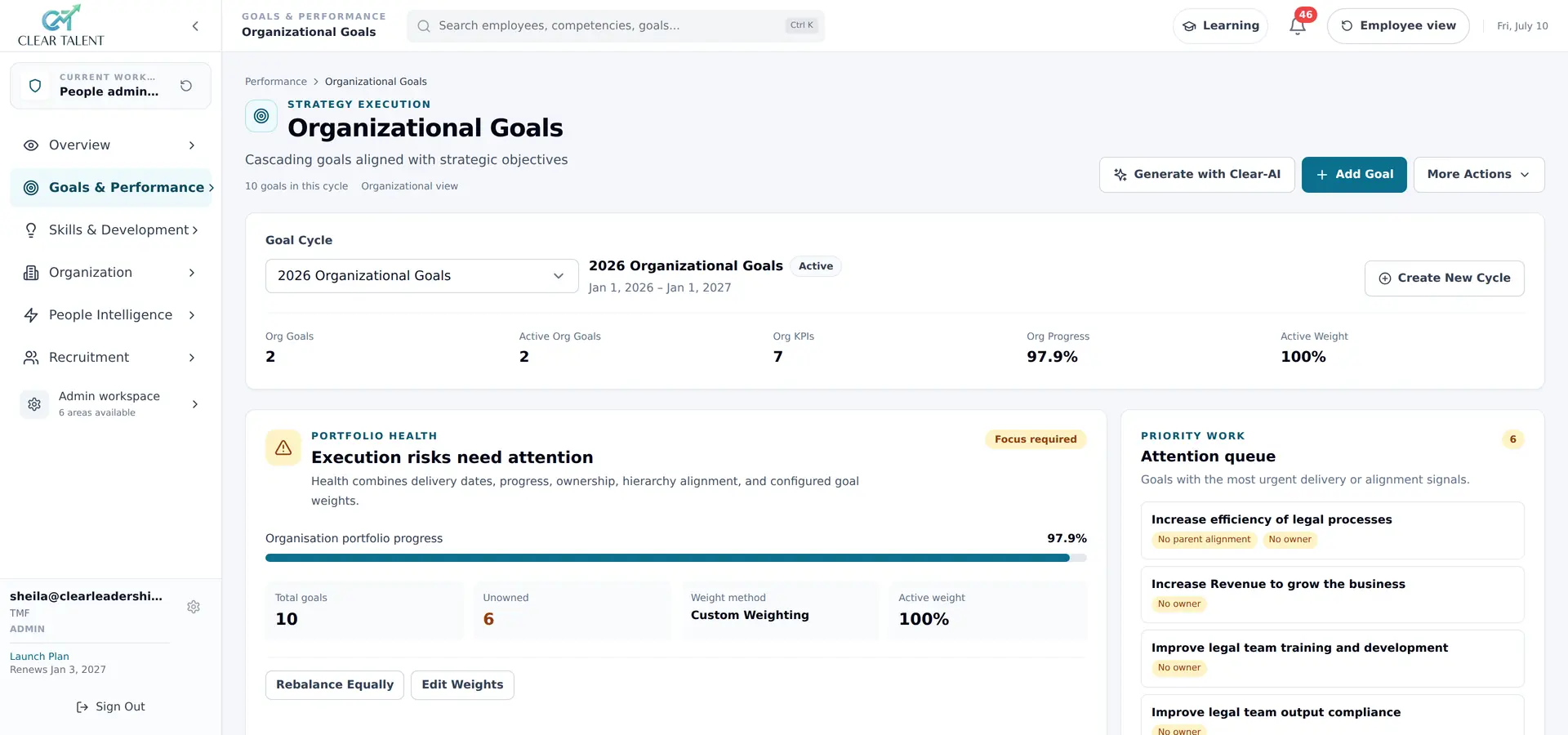Click the Skills & Development lightbulb icon

point(31,230)
